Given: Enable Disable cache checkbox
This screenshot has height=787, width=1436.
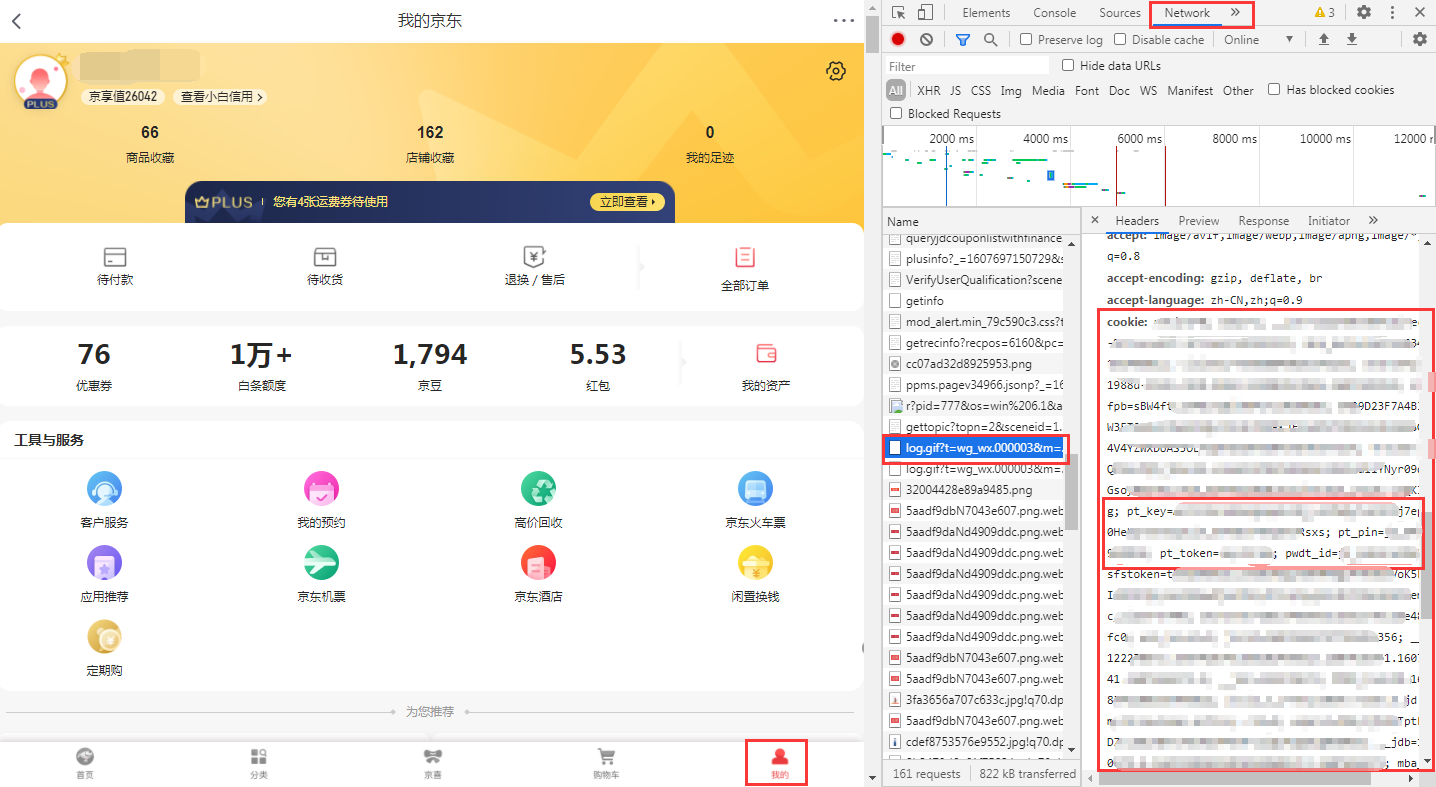Looking at the screenshot, I should click(x=1120, y=40).
